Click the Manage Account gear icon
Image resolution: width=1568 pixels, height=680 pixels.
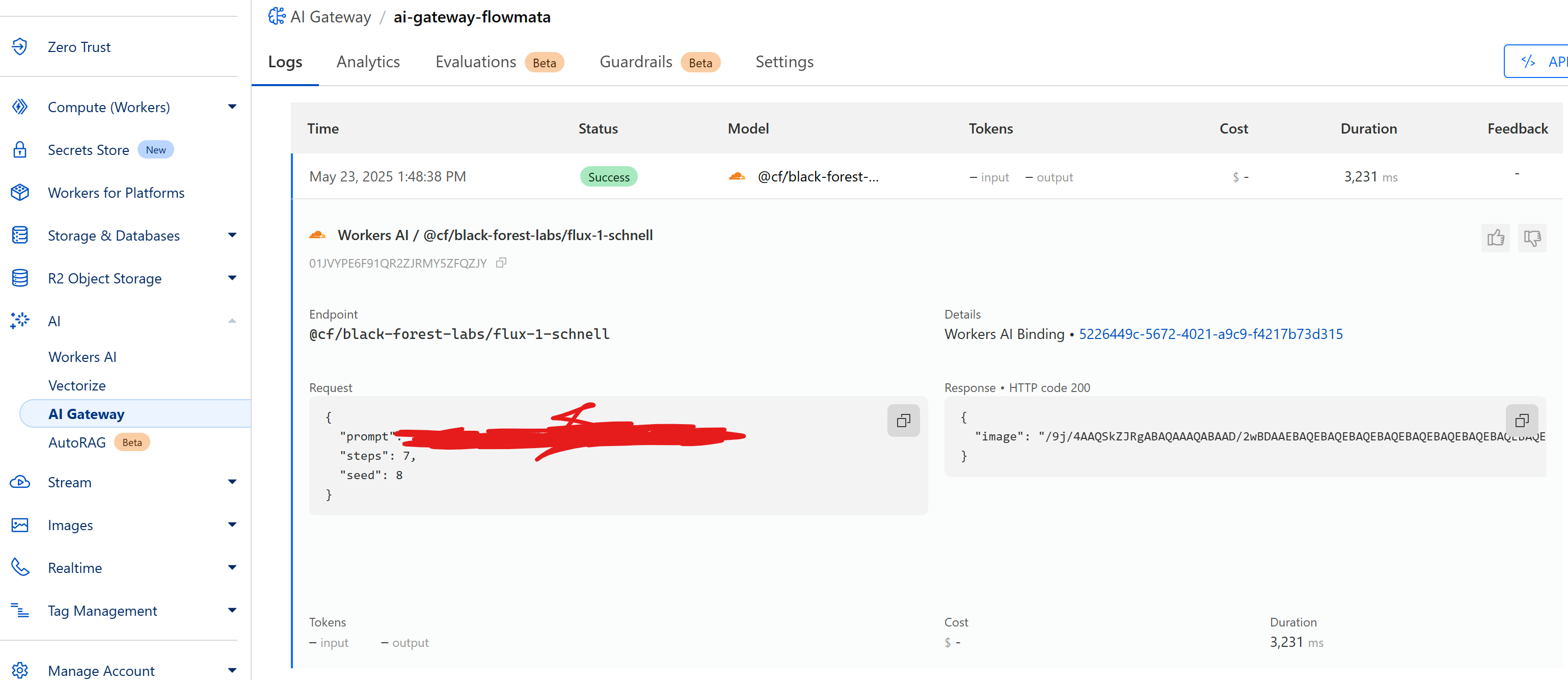[19, 670]
